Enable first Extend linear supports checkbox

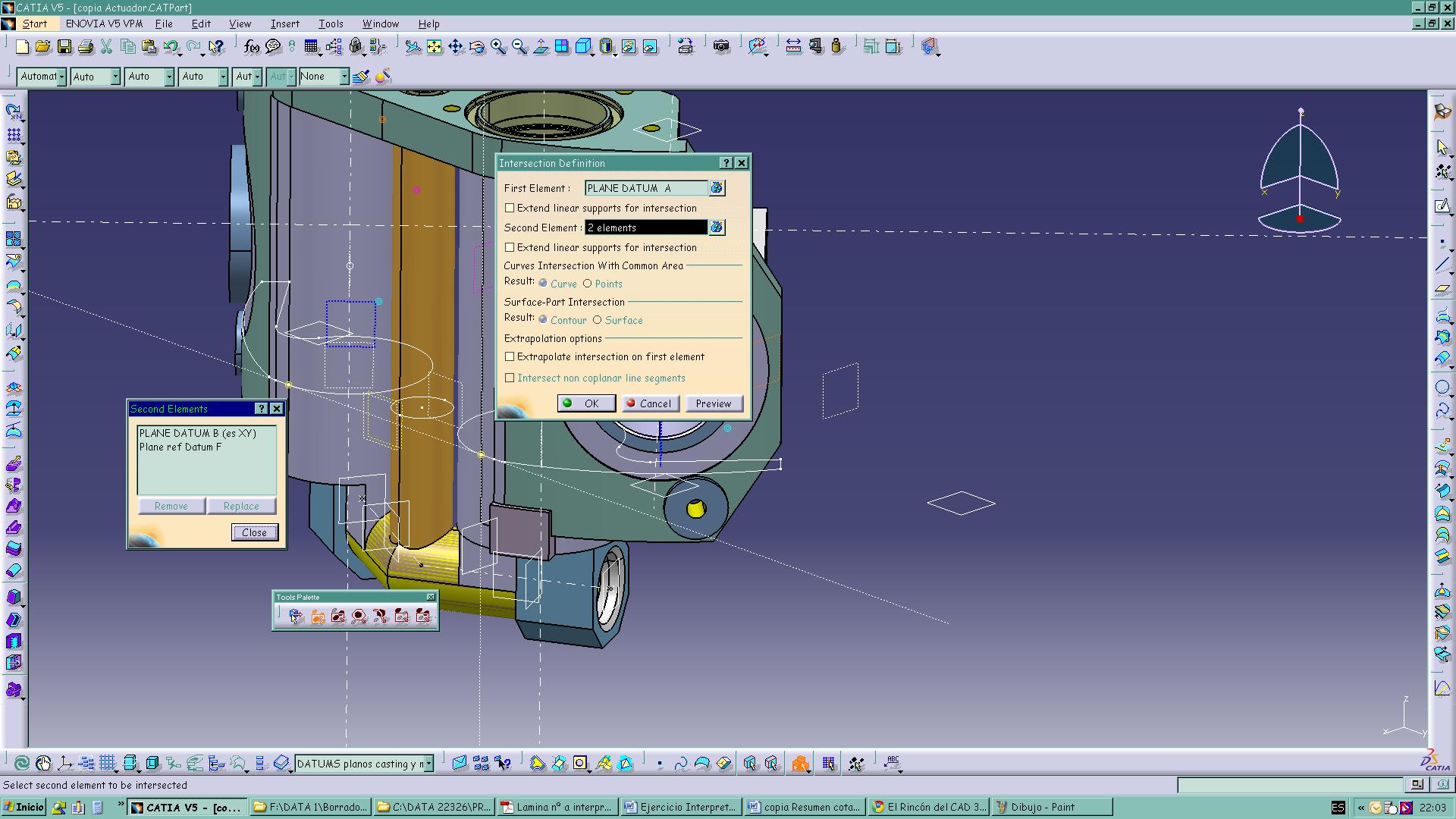(x=510, y=208)
